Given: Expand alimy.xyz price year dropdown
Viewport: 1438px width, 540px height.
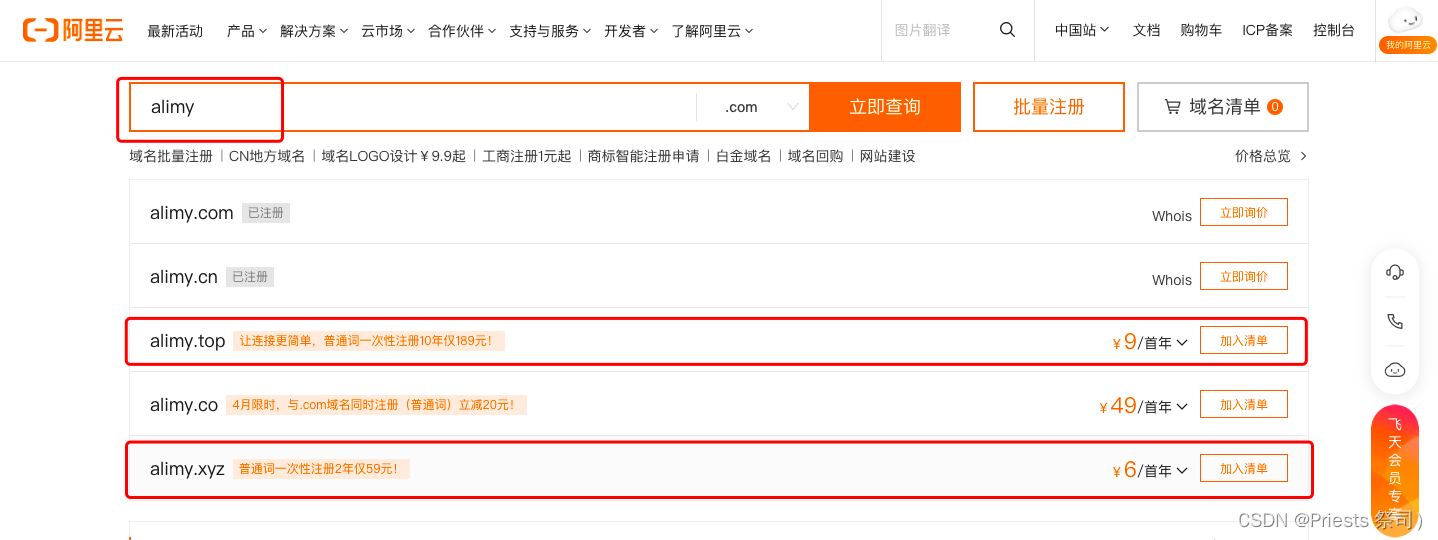Looking at the screenshot, I should (1182, 471).
